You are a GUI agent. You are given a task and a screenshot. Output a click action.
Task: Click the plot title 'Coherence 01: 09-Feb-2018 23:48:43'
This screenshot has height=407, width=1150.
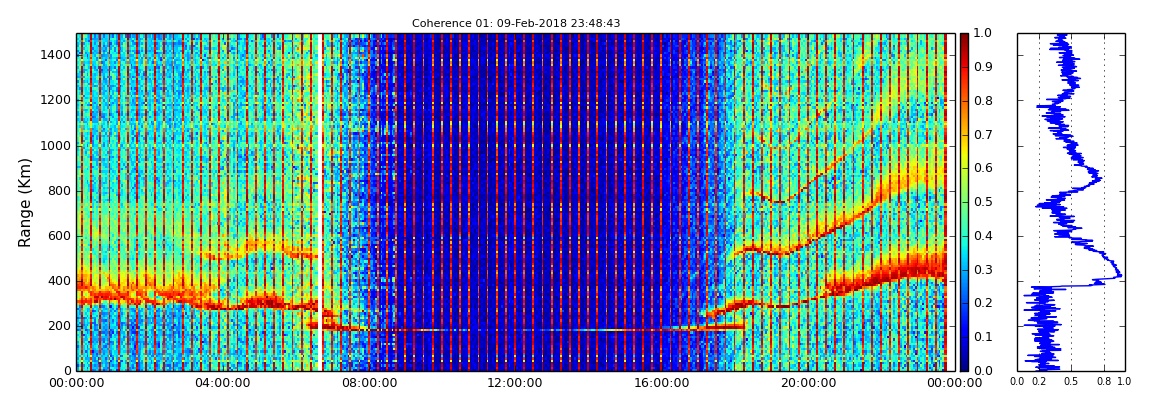pyautogui.click(x=516, y=23)
